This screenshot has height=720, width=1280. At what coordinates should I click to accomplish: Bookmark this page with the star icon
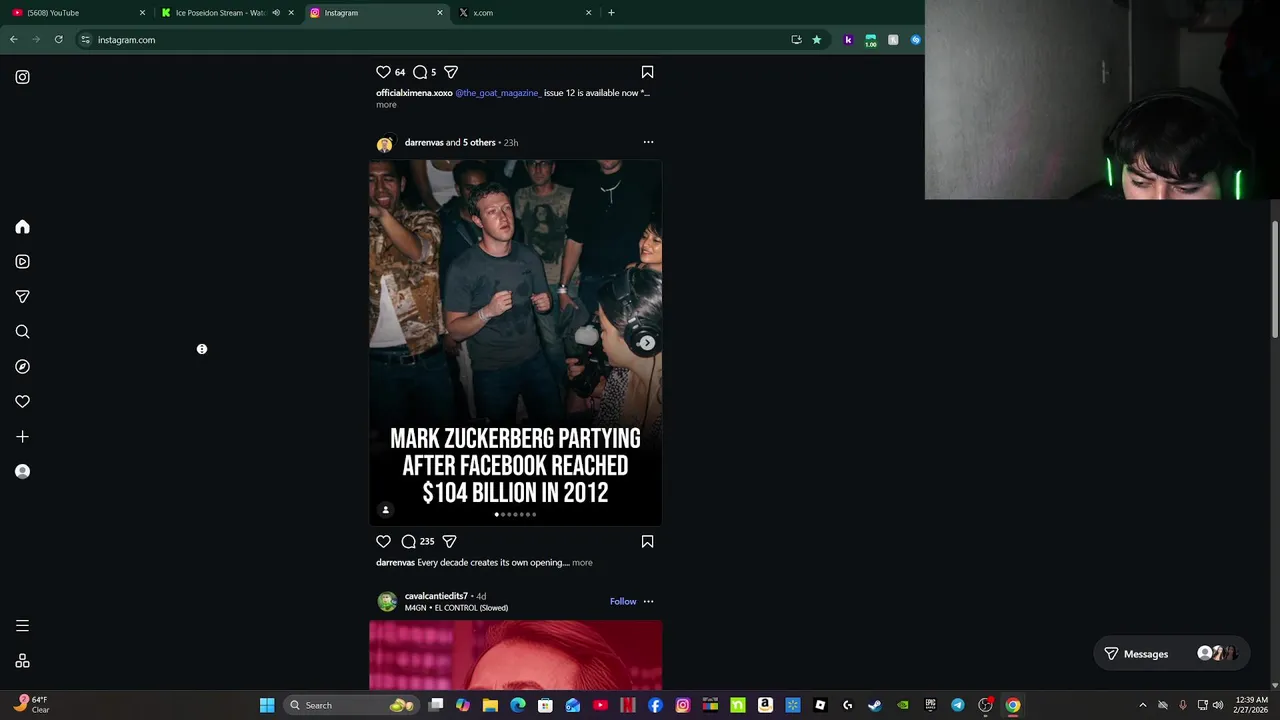pos(817,40)
